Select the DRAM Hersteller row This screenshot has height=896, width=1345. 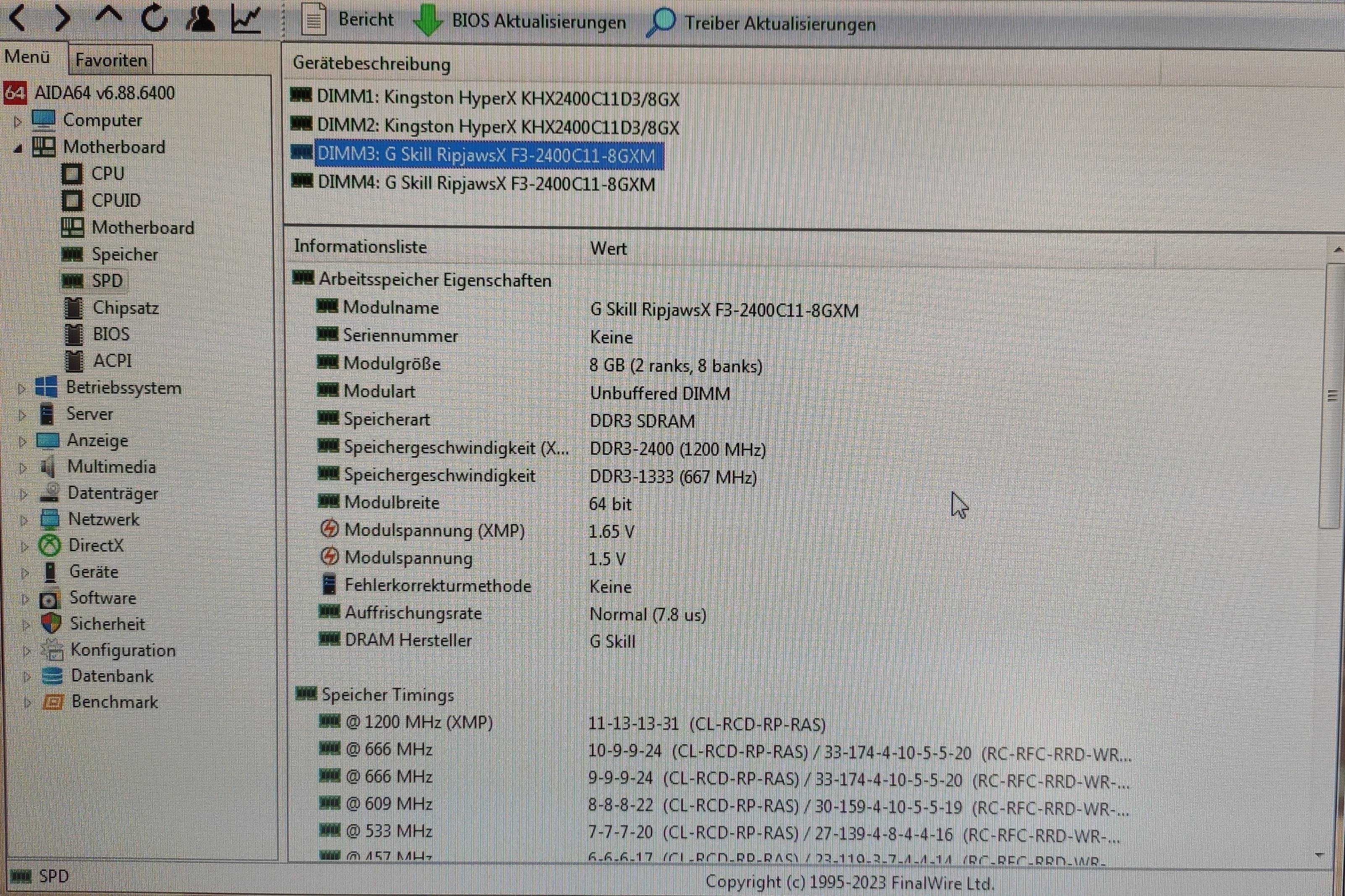pos(477,641)
